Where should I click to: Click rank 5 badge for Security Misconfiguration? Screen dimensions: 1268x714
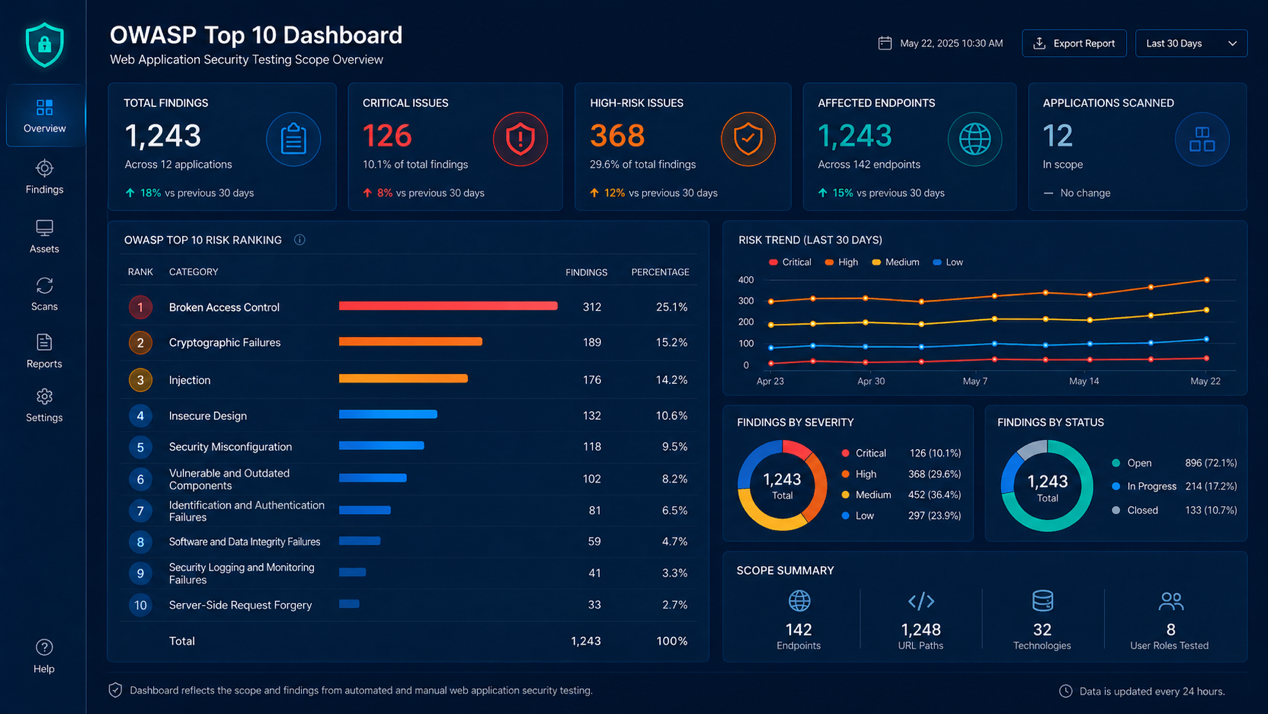pos(140,447)
